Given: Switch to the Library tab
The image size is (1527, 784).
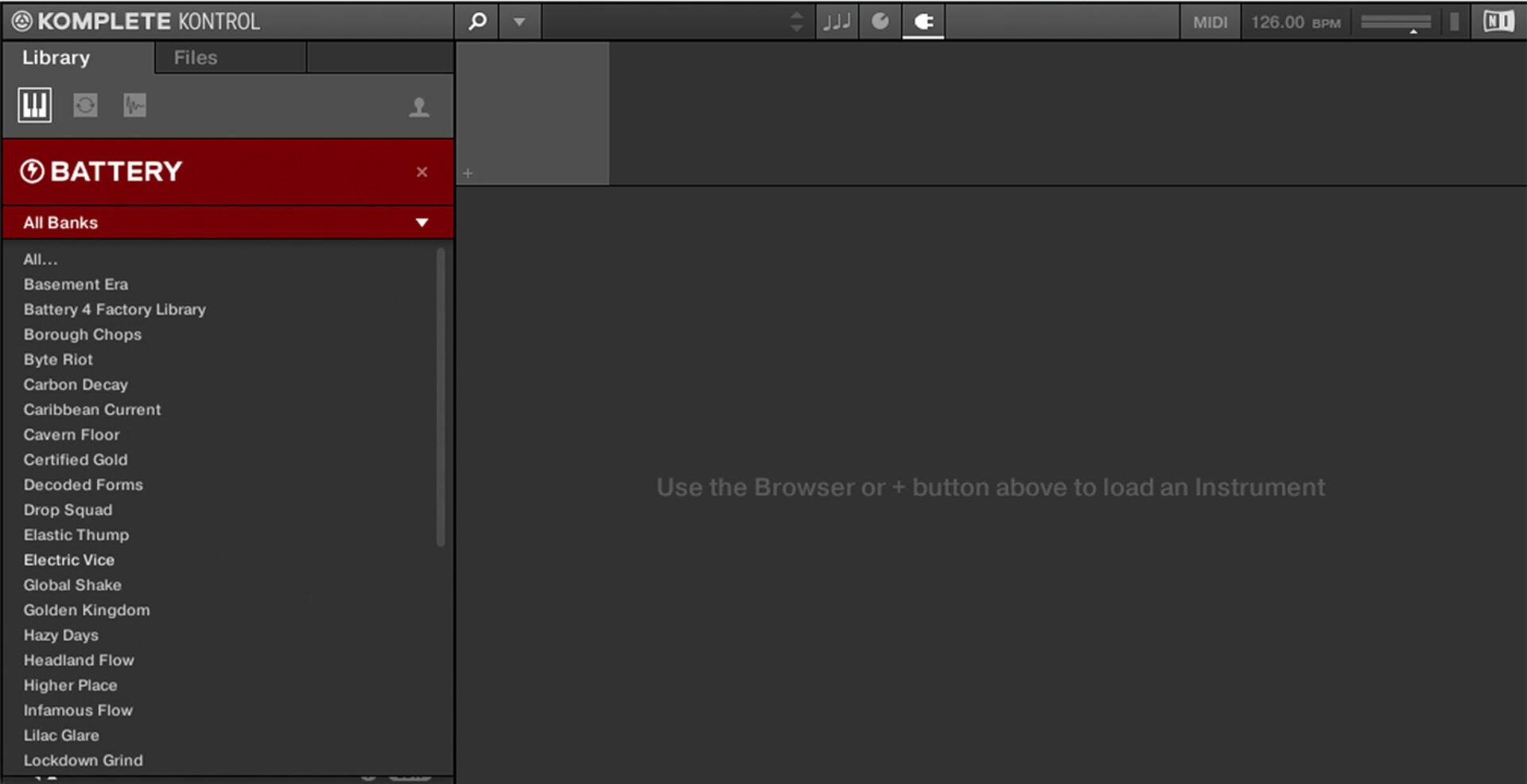Looking at the screenshot, I should tap(56, 57).
